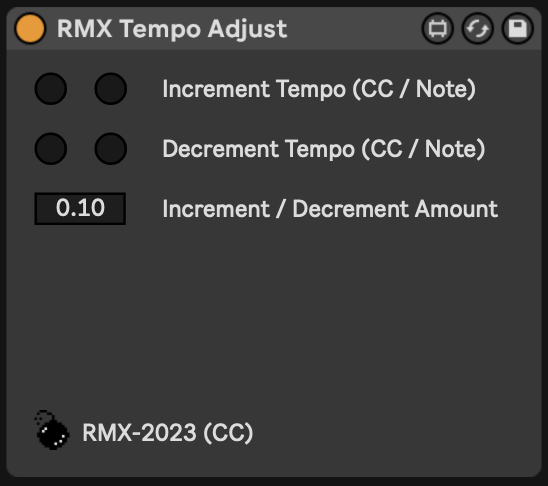Click the Increment / Decrement Amount label
Image resolution: width=548 pixels, height=486 pixels.
330,209
